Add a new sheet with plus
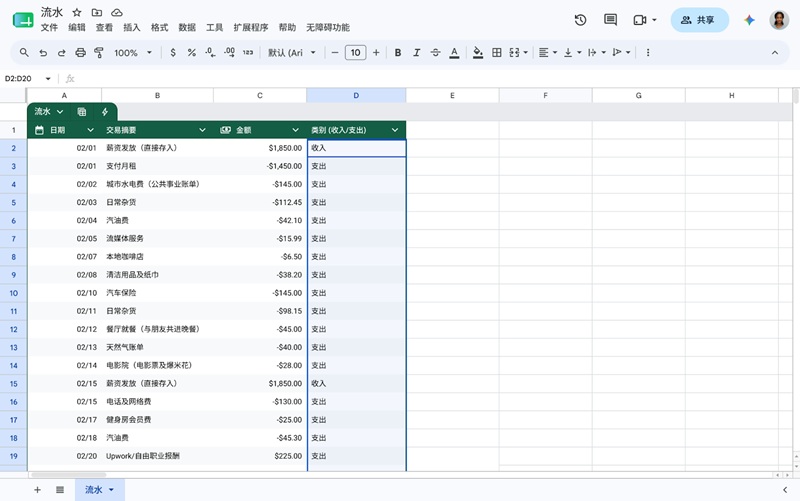Image resolution: width=800 pixels, height=501 pixels. click(37, 490)
